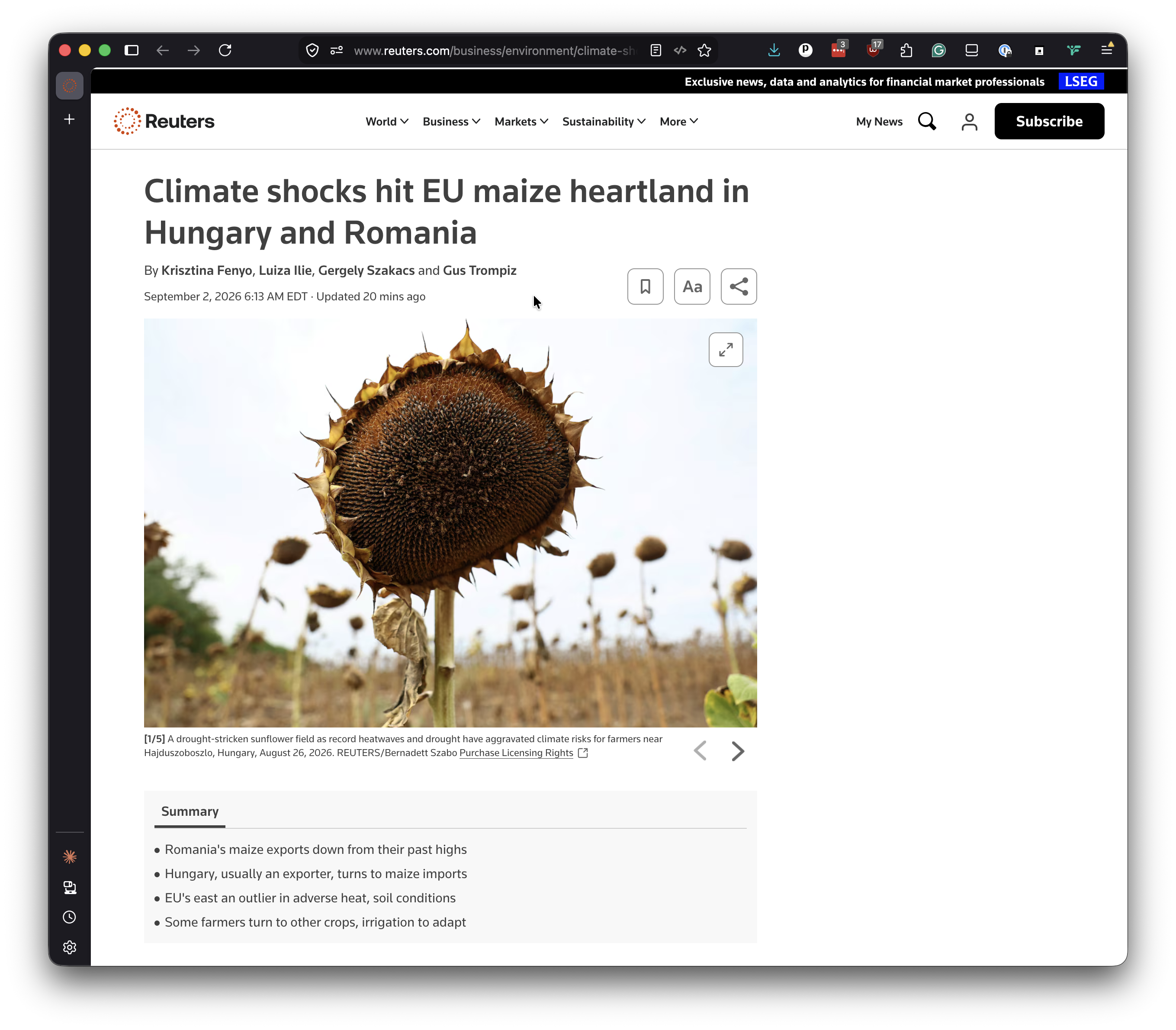This screenshot has width=1176, height=1030.
Task: Go back to the previous page
Action: tap(163, 51)
